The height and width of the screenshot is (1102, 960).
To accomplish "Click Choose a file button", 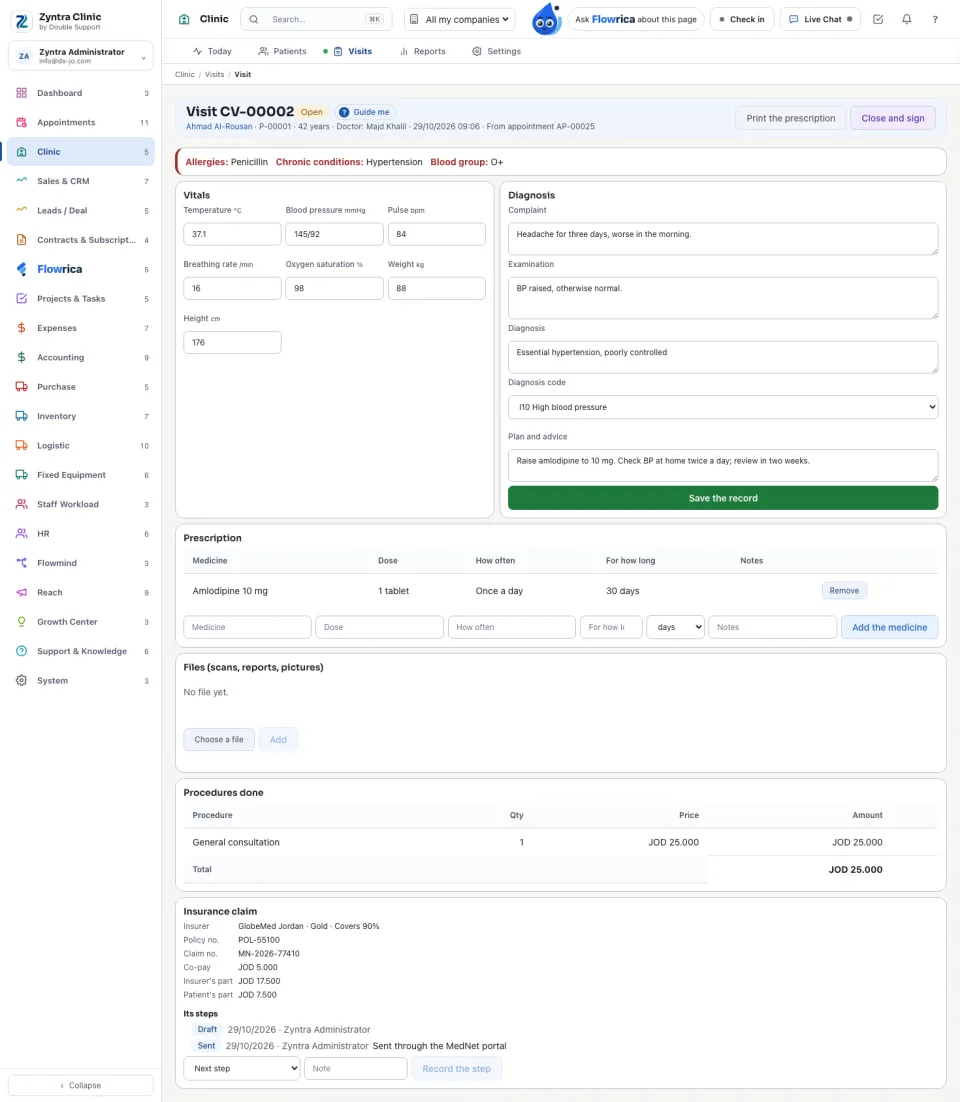I will pos(219,739).
